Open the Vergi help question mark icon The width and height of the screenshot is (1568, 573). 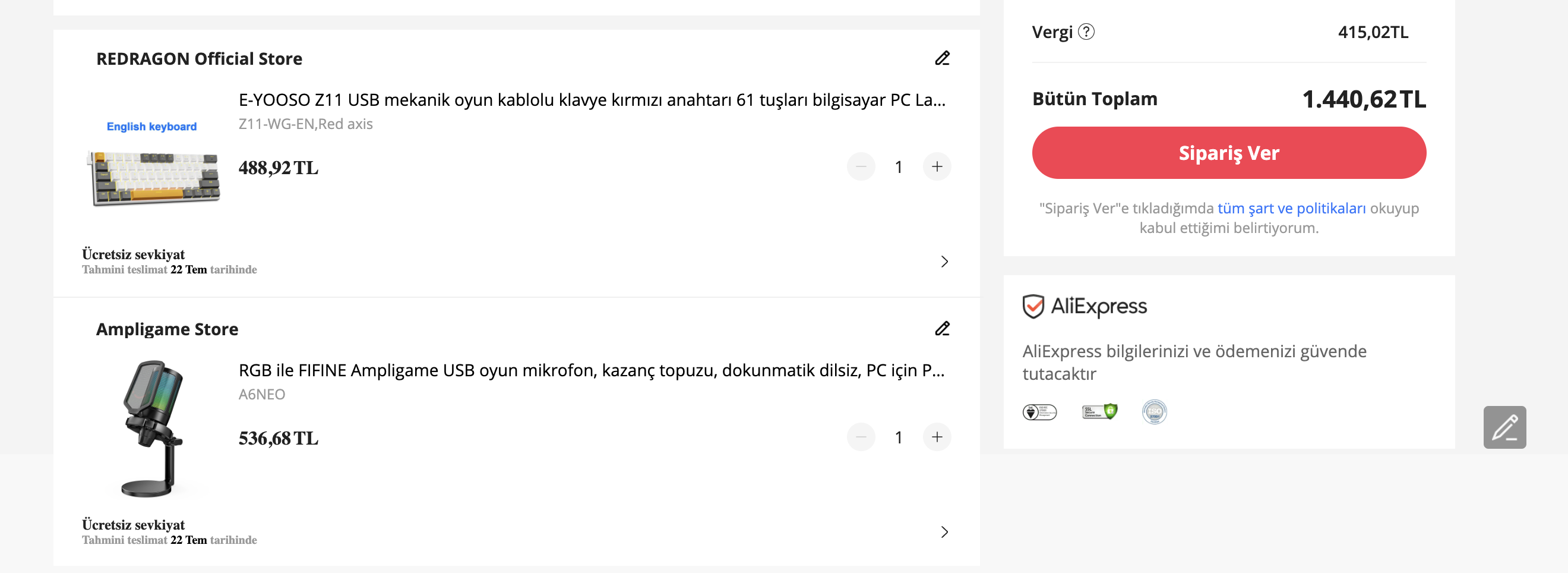point(1086,32)
